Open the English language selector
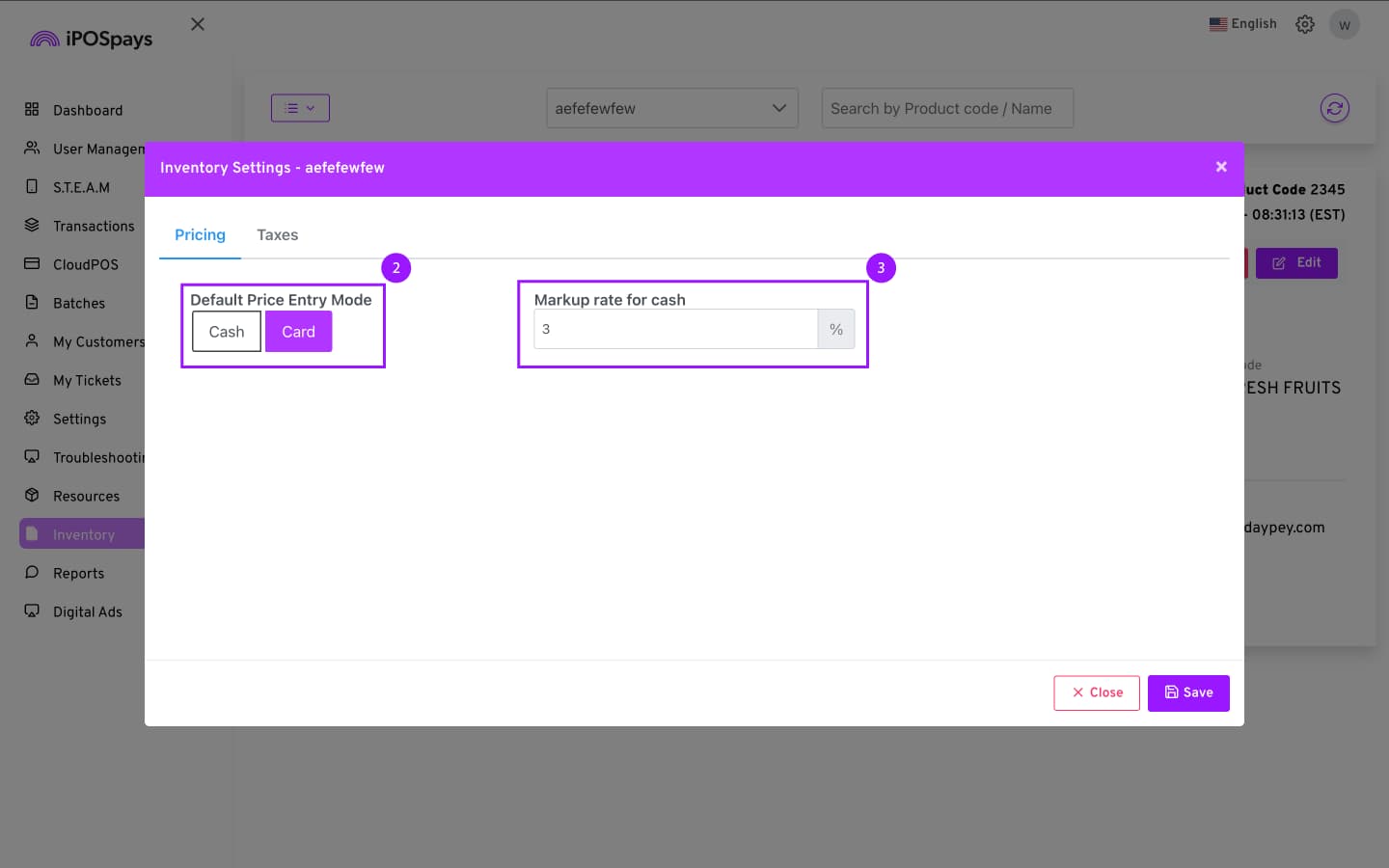 click(x=1242, y=24)
